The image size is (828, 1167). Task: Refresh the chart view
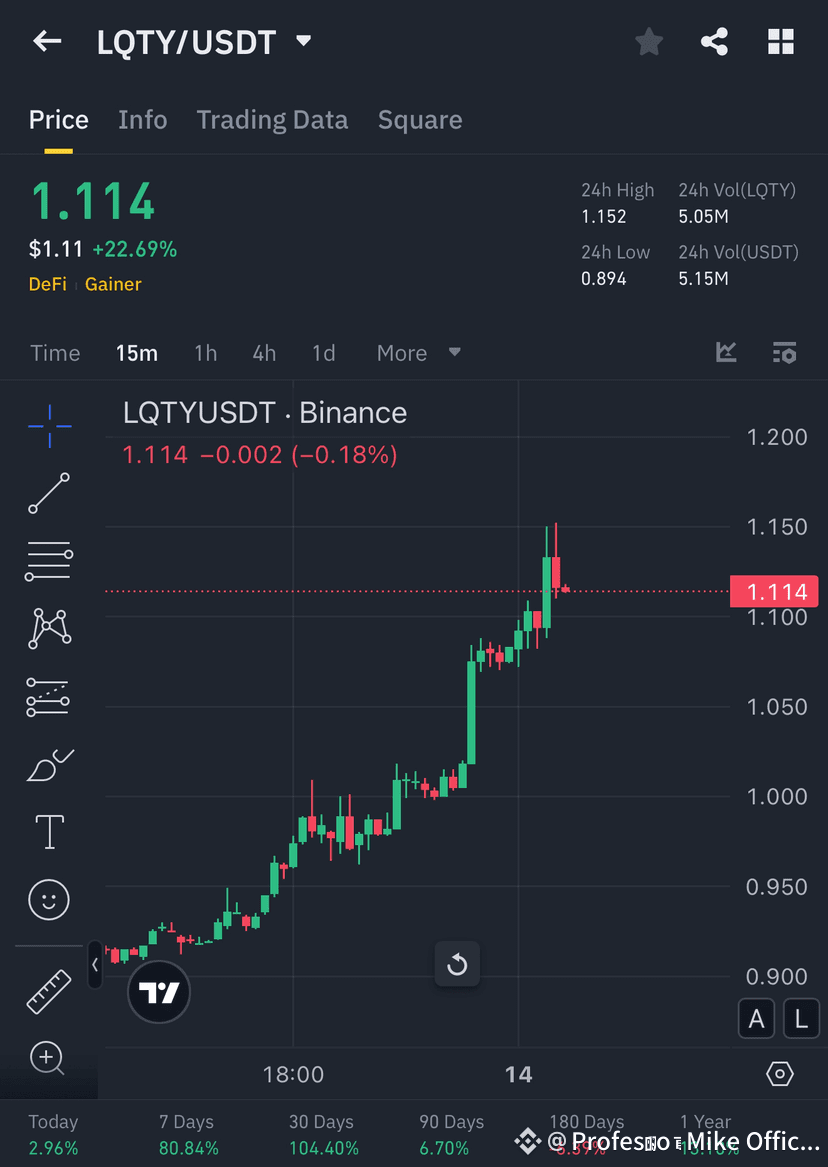pos(457,964)
